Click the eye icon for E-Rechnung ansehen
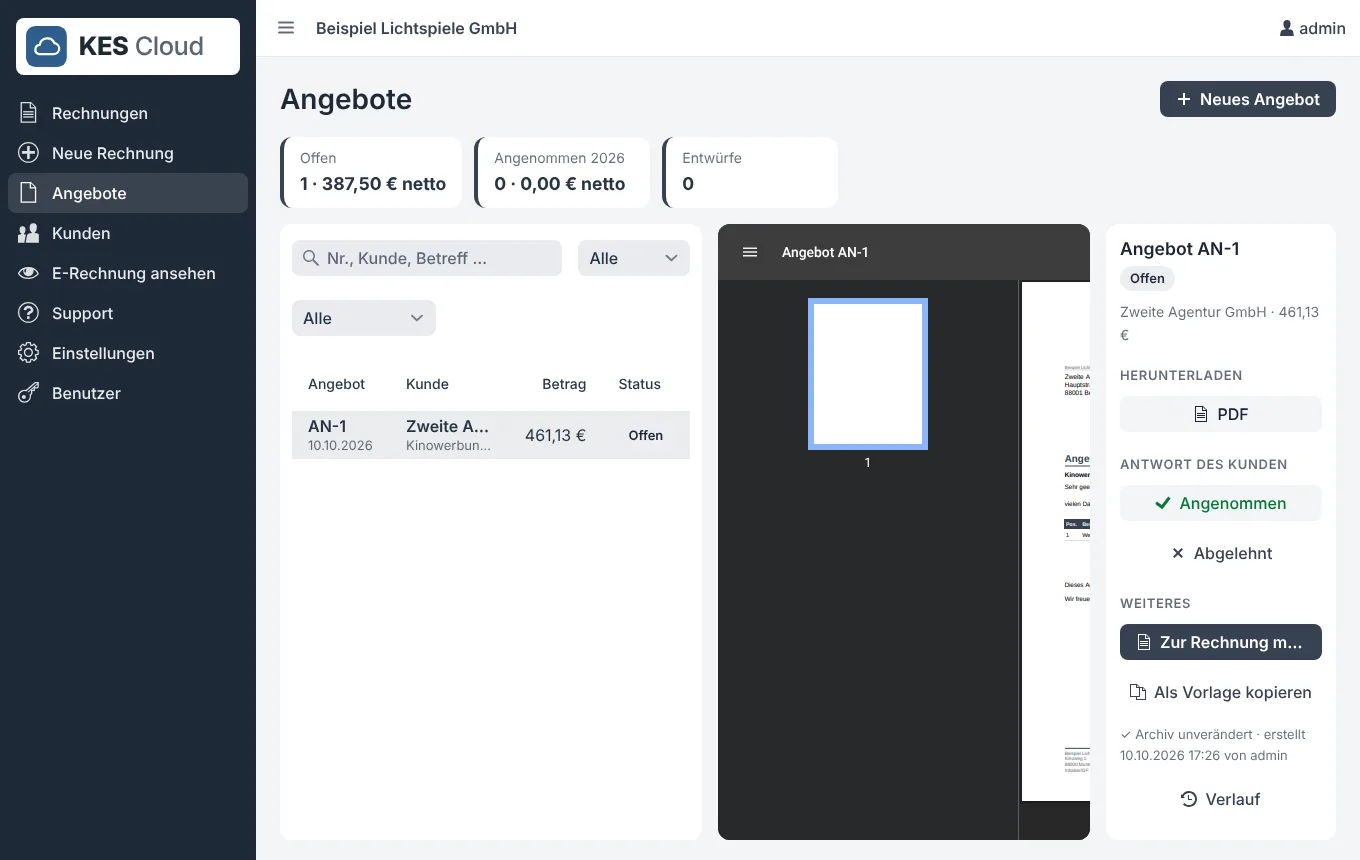This screenshot has height=860, width=1360. (29, 273)
